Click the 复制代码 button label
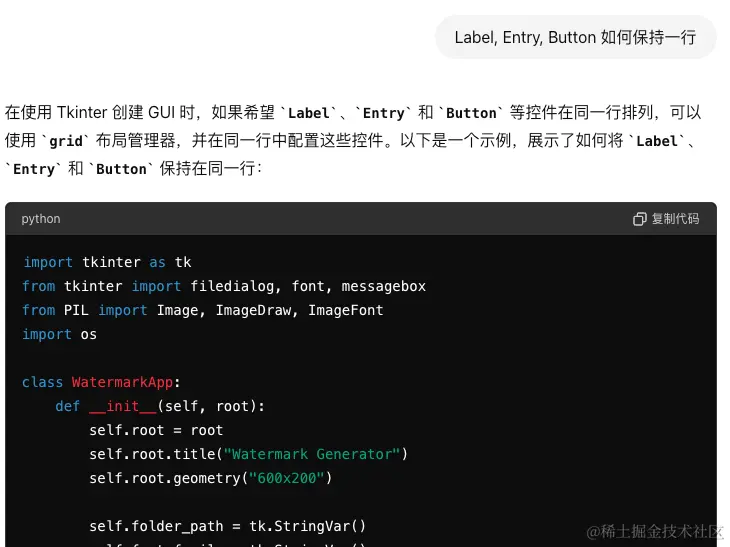Screen dimensions: 730x547 pos(675,219)
